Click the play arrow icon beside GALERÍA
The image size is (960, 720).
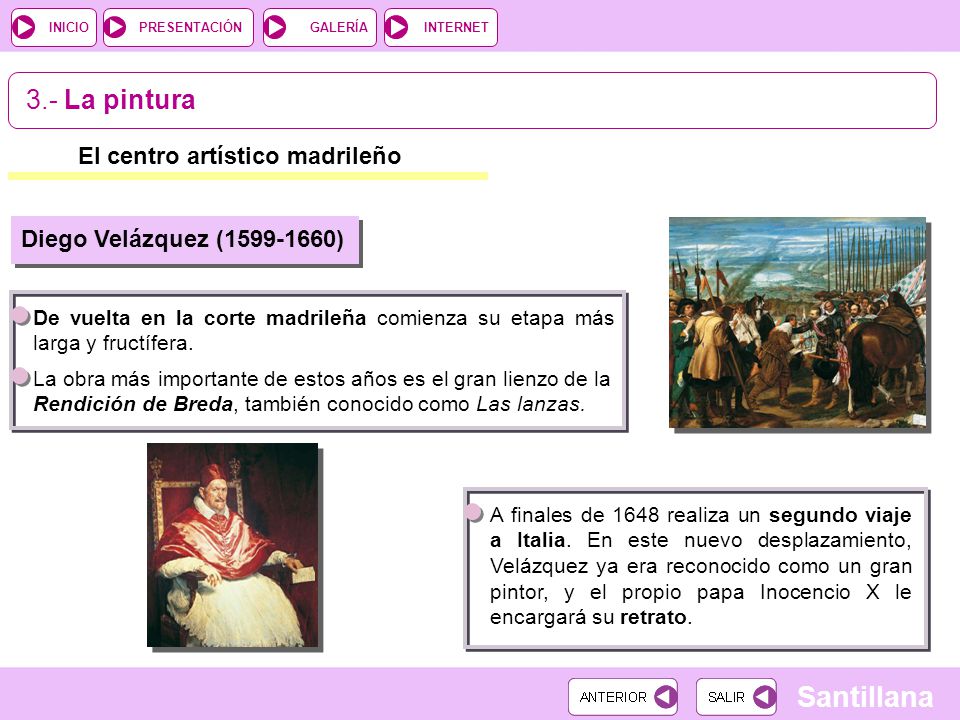pyautogui.click(x=276, y=28)
